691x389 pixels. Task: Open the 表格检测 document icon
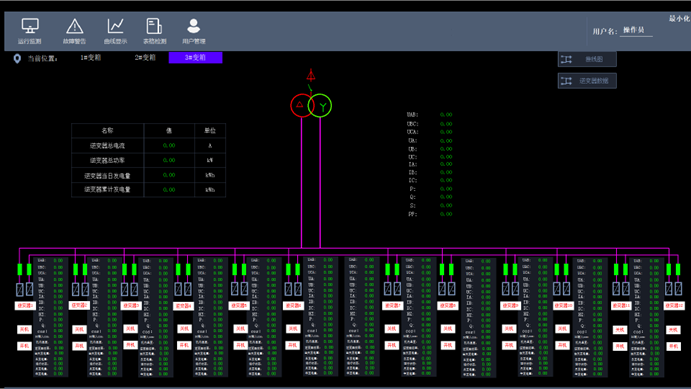coord(154,26)
